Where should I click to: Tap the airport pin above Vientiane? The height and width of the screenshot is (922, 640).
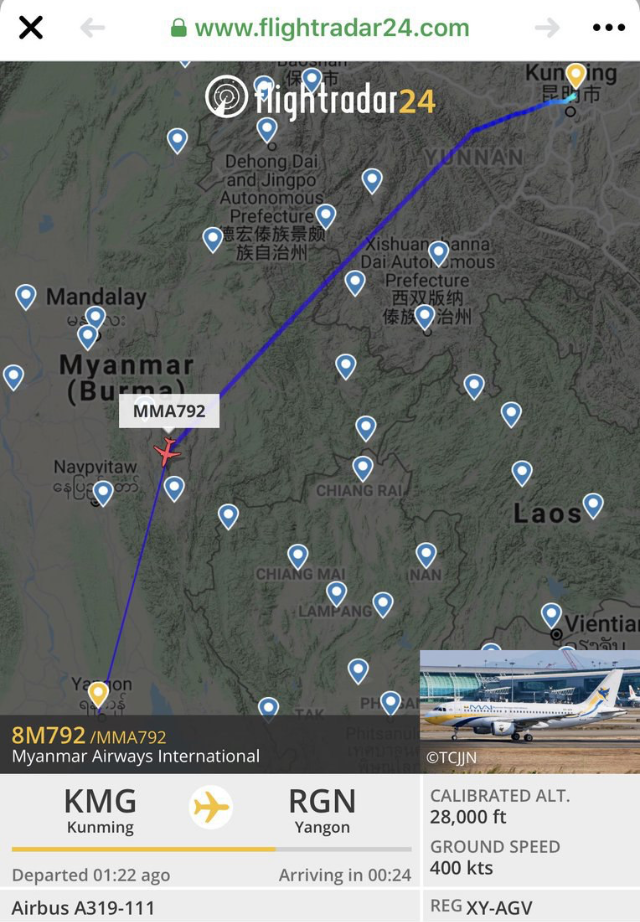pos(551,615)
